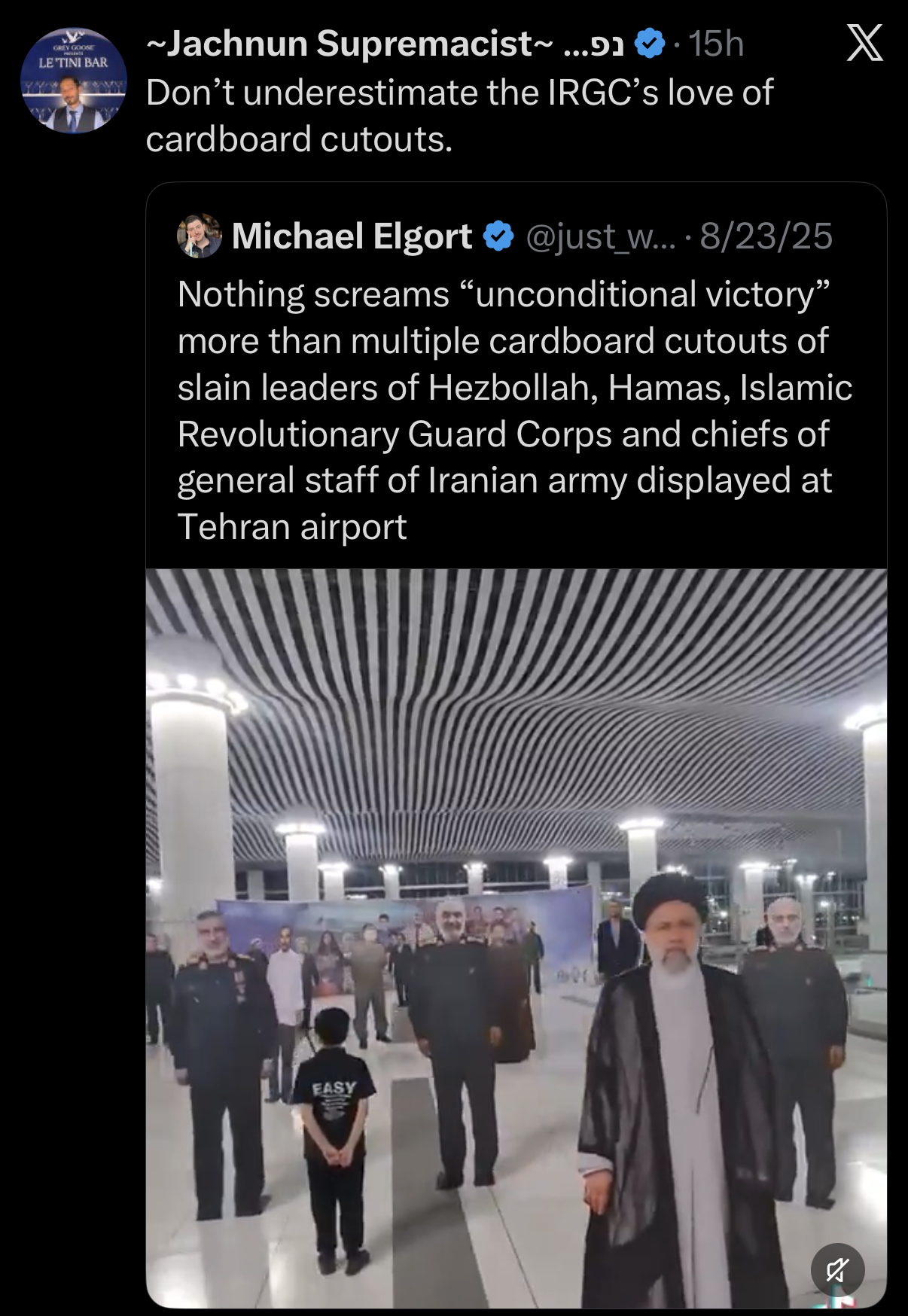The image size is (908, 1316).
Task: Open Jachnun Supremacist's profile avatar
Action: [x=74, y=81]
